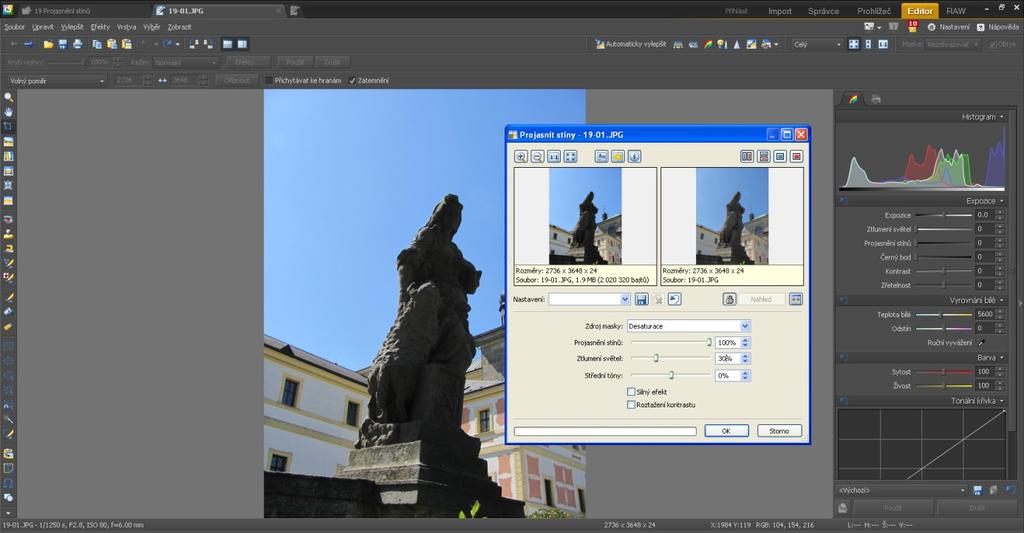Adjust Střední tóny slider in dialog
1024x533 pixels.
pyautogui.click(x=671, y=375)
